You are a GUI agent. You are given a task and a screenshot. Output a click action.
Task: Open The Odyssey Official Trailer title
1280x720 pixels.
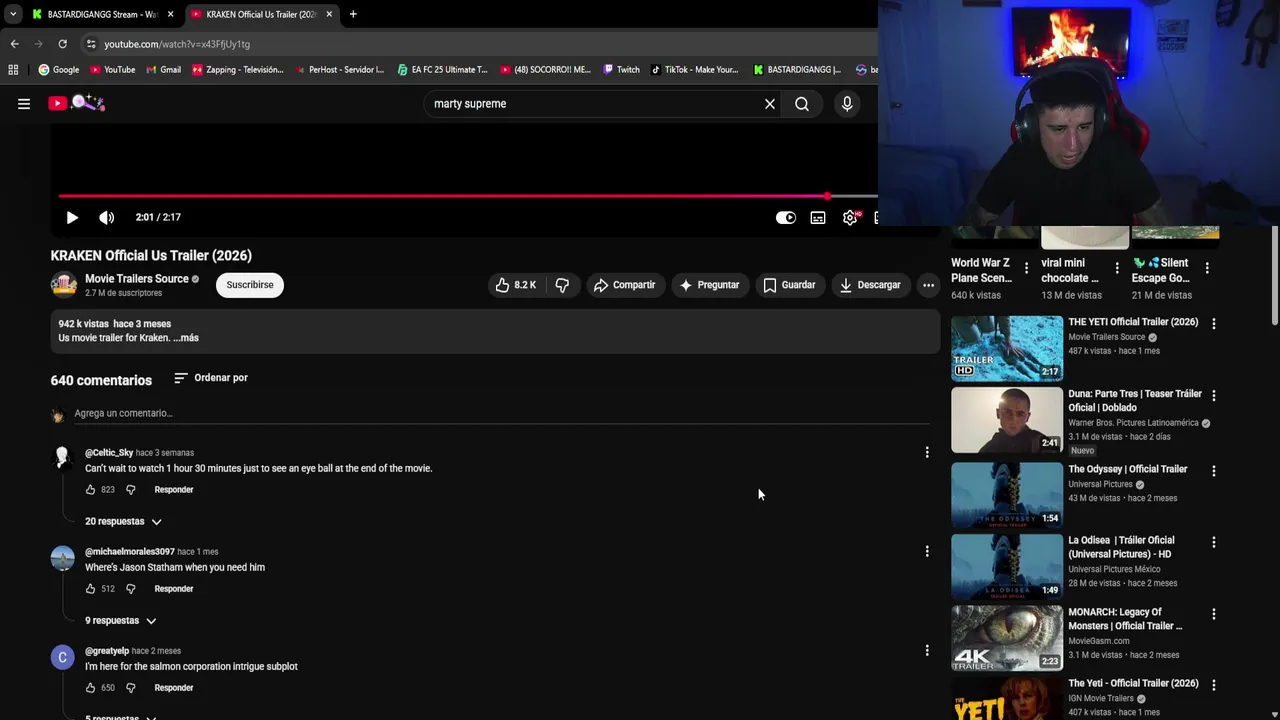tap(1128, 469)
